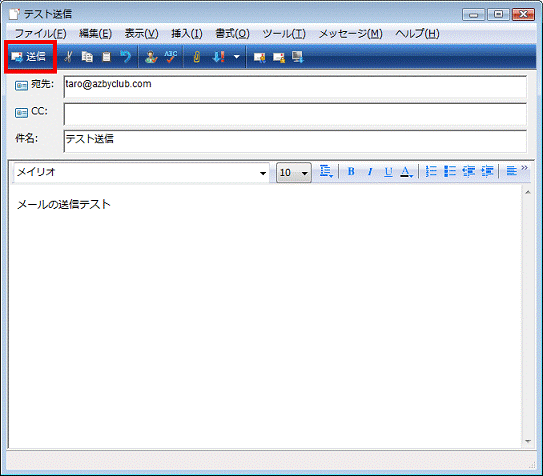Open the 書式(O) menu
This screenshot has height=476, width=543.
232,34
